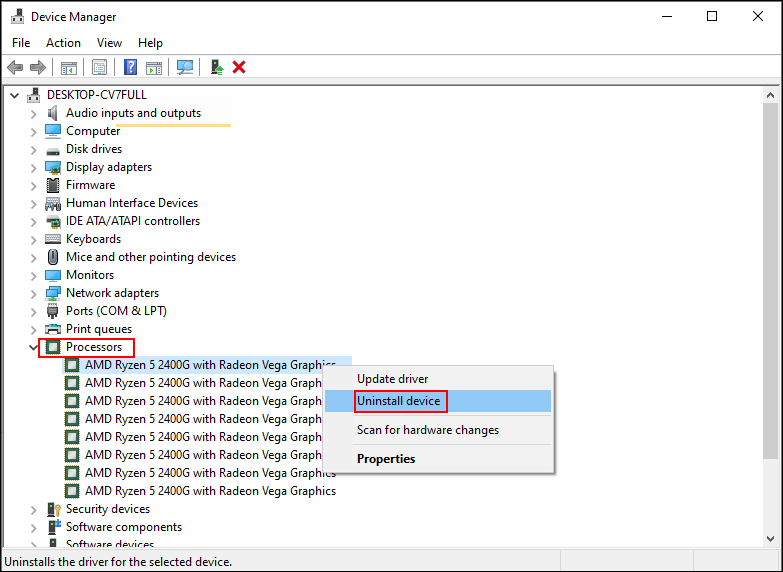The width and height of the screenshot is (783, 572).
Task: Click the drive icon next to Disk drives
Action: point(52,150)
